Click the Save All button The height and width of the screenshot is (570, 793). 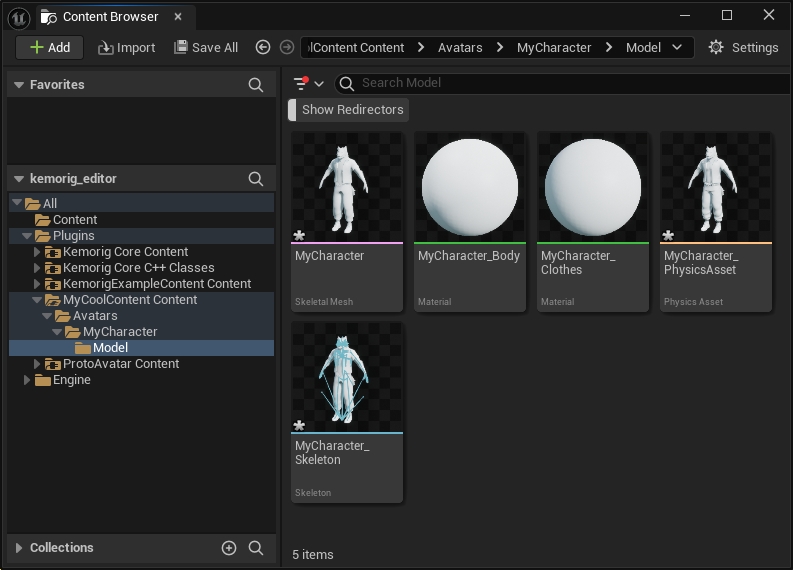click(206, 47)
